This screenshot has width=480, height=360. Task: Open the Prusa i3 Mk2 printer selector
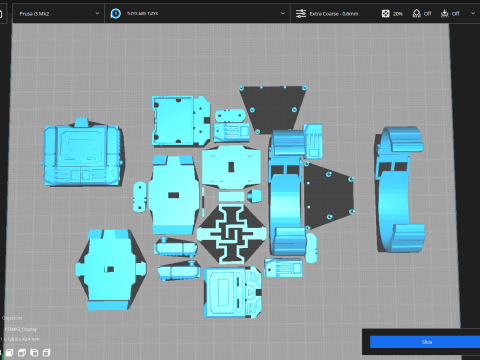pyautogui.click(x=59, y=14)
